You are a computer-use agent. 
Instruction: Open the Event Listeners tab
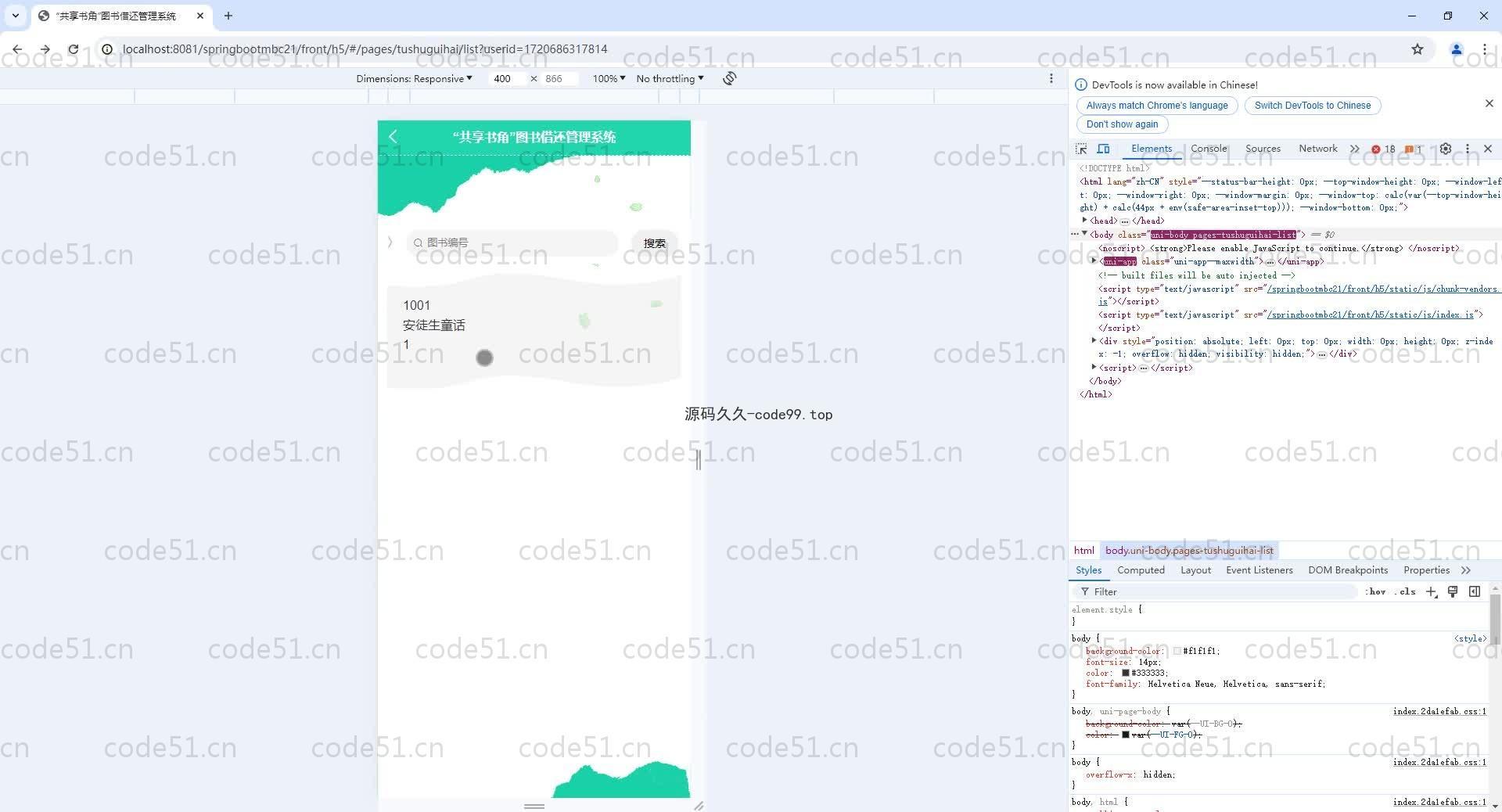click(1259, 570)
